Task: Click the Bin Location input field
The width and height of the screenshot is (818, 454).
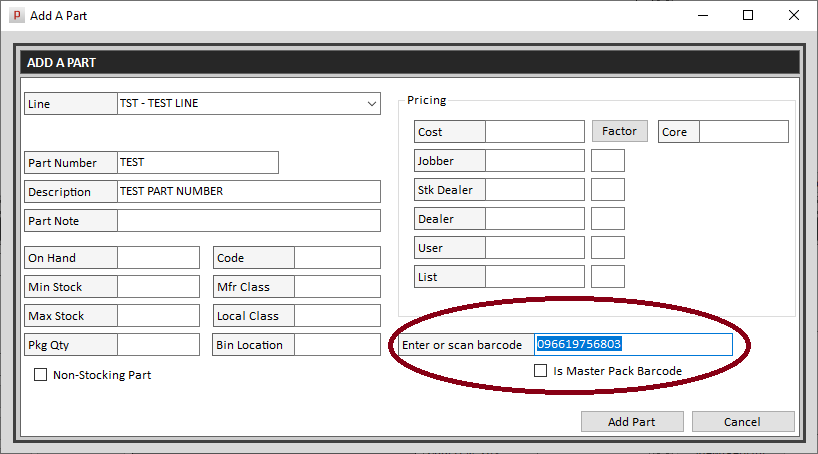Action: (338, 344)
